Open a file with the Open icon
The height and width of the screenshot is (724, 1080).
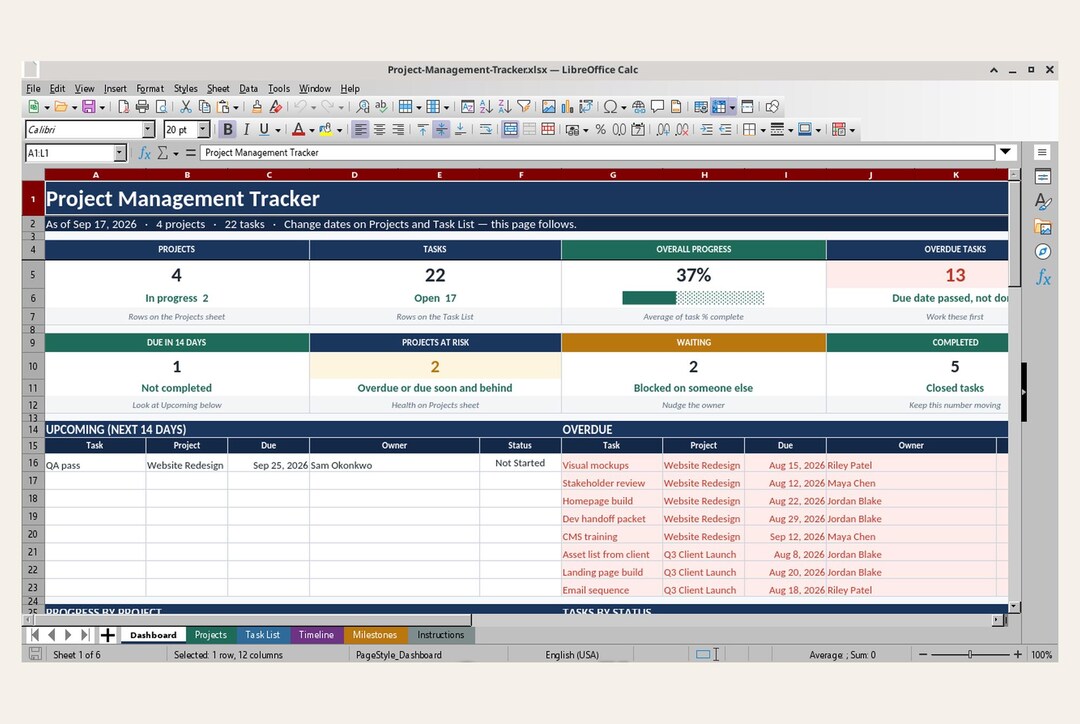point(61,107)
